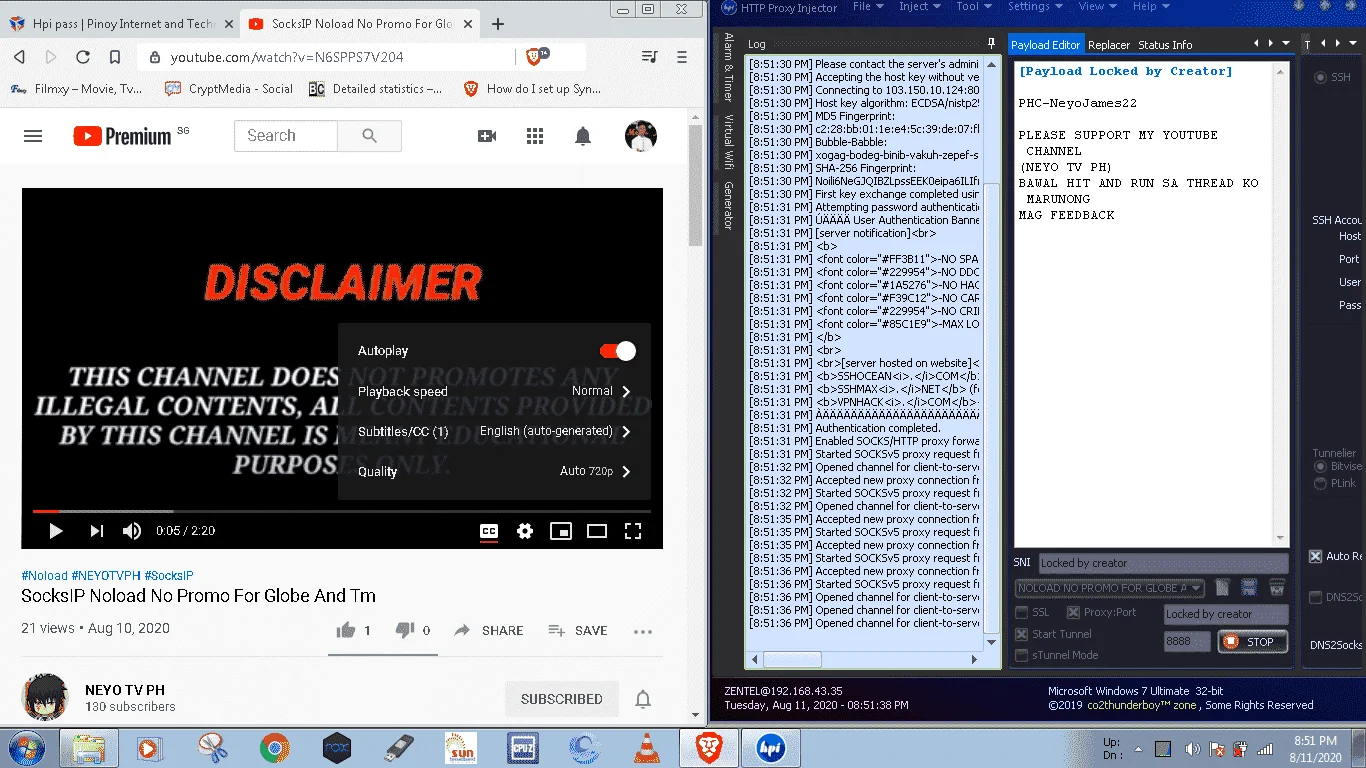Click SHARE under the video
This screenshot has width=1366, height=768.
click(x=489, y=630)
